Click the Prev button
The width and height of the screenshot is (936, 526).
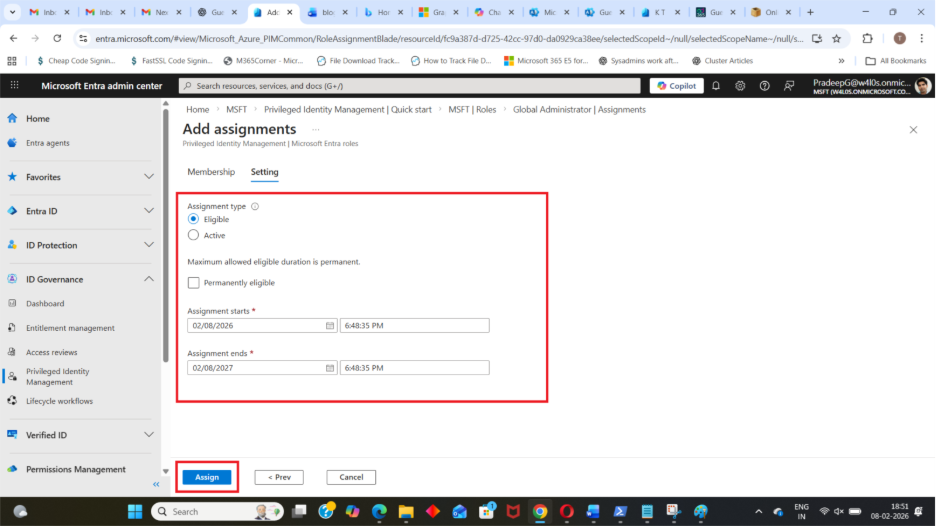coord(279,477)
